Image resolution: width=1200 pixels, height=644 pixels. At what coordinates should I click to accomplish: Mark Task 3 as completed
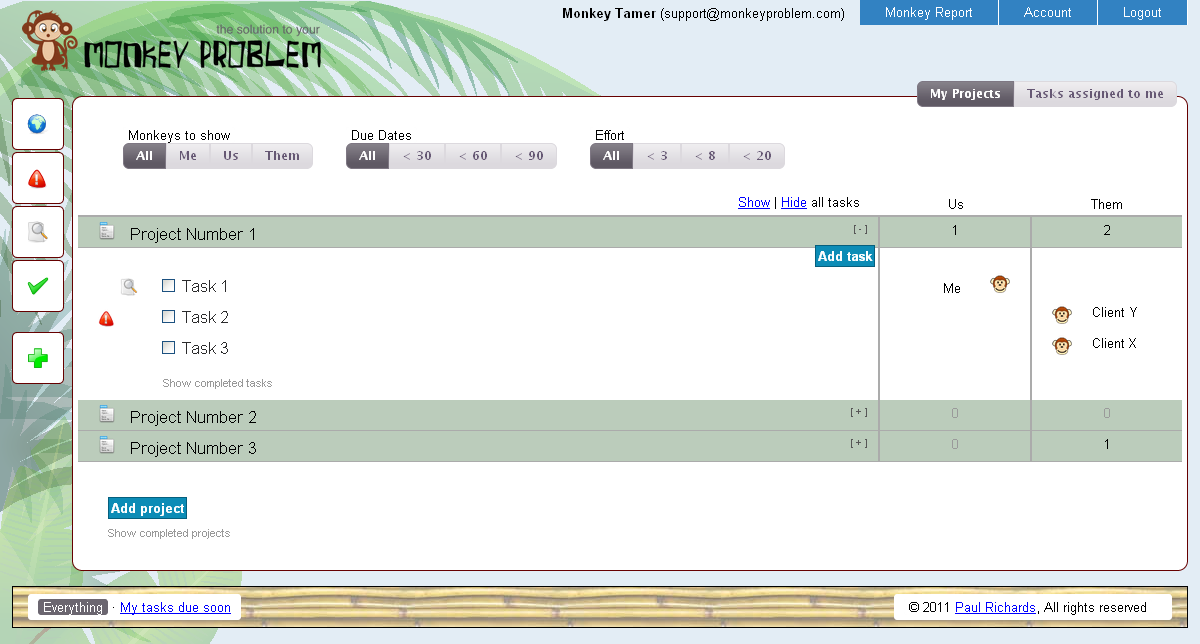[168, 348]
